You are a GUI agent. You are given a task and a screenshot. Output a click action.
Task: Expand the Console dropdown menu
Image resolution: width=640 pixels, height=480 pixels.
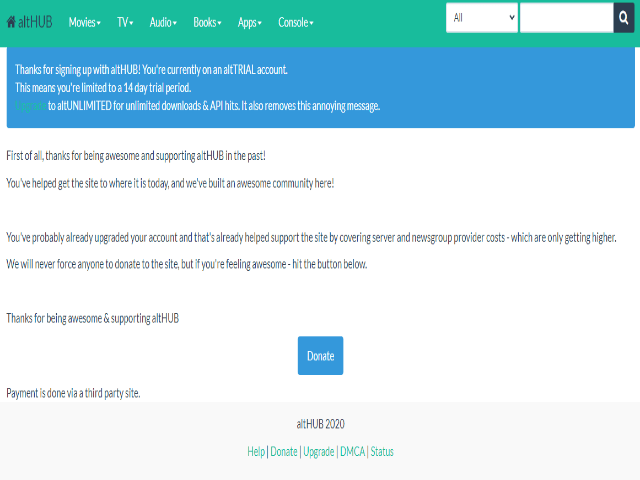pos(295,22)
